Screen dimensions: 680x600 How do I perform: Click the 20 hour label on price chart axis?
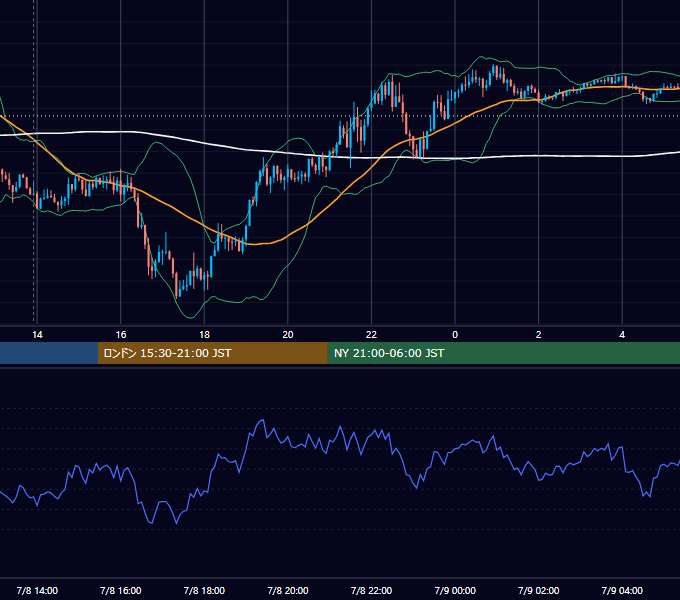pyautogui.click(x=288, y=335)
